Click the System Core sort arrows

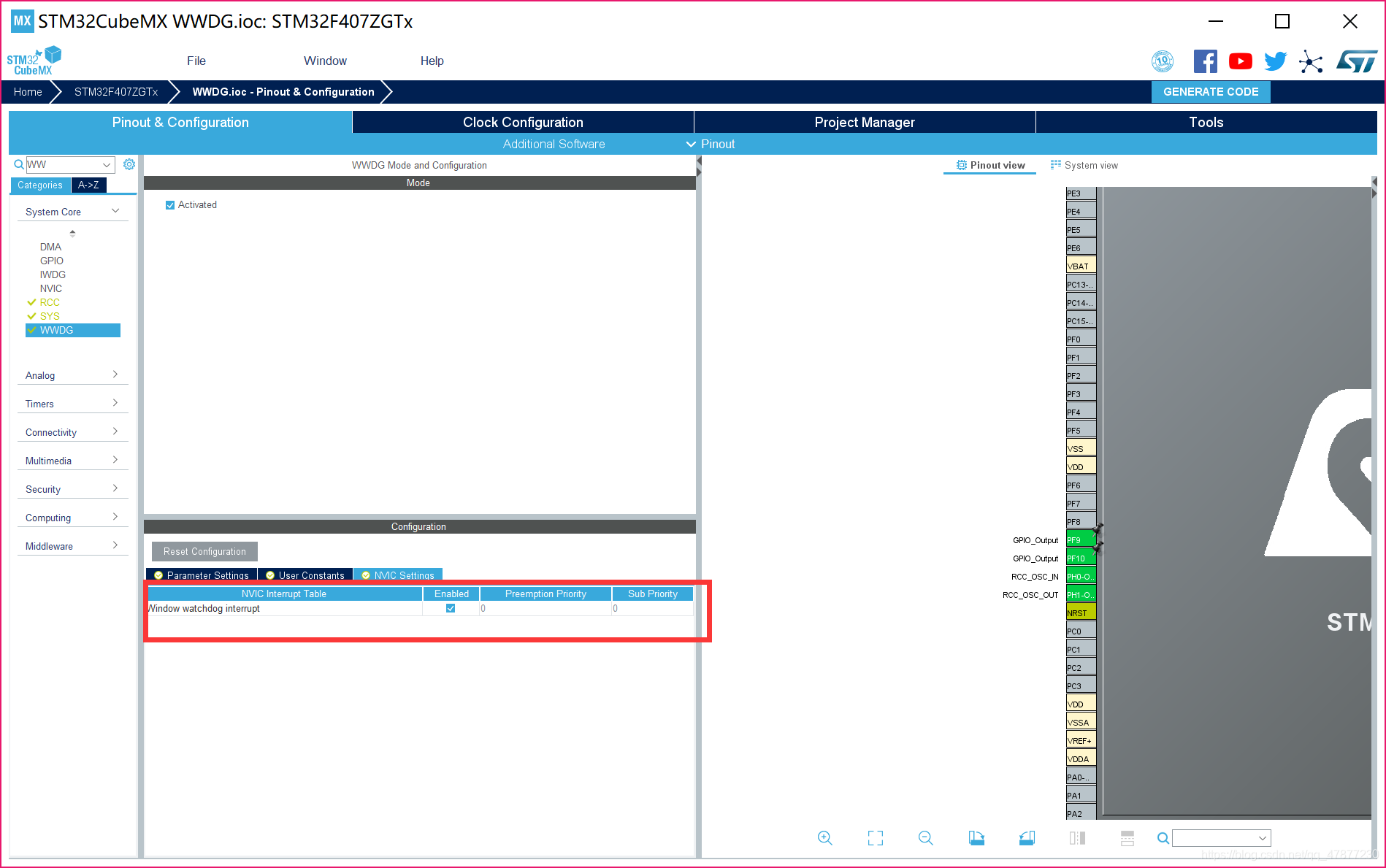72,234
